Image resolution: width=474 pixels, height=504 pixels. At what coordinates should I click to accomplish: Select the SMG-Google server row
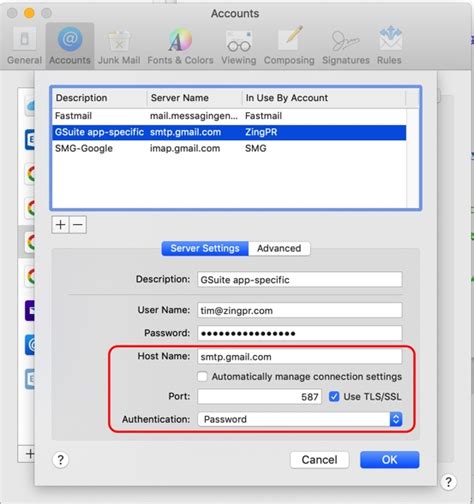coord(229,148)
